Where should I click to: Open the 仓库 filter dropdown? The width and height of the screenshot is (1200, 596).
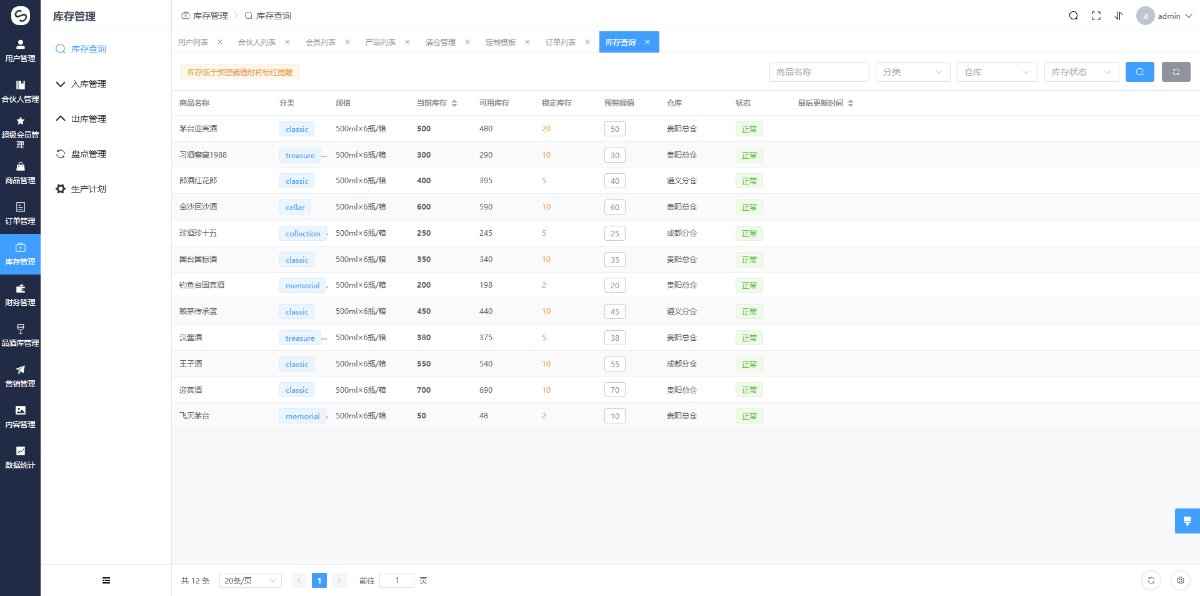997,71
